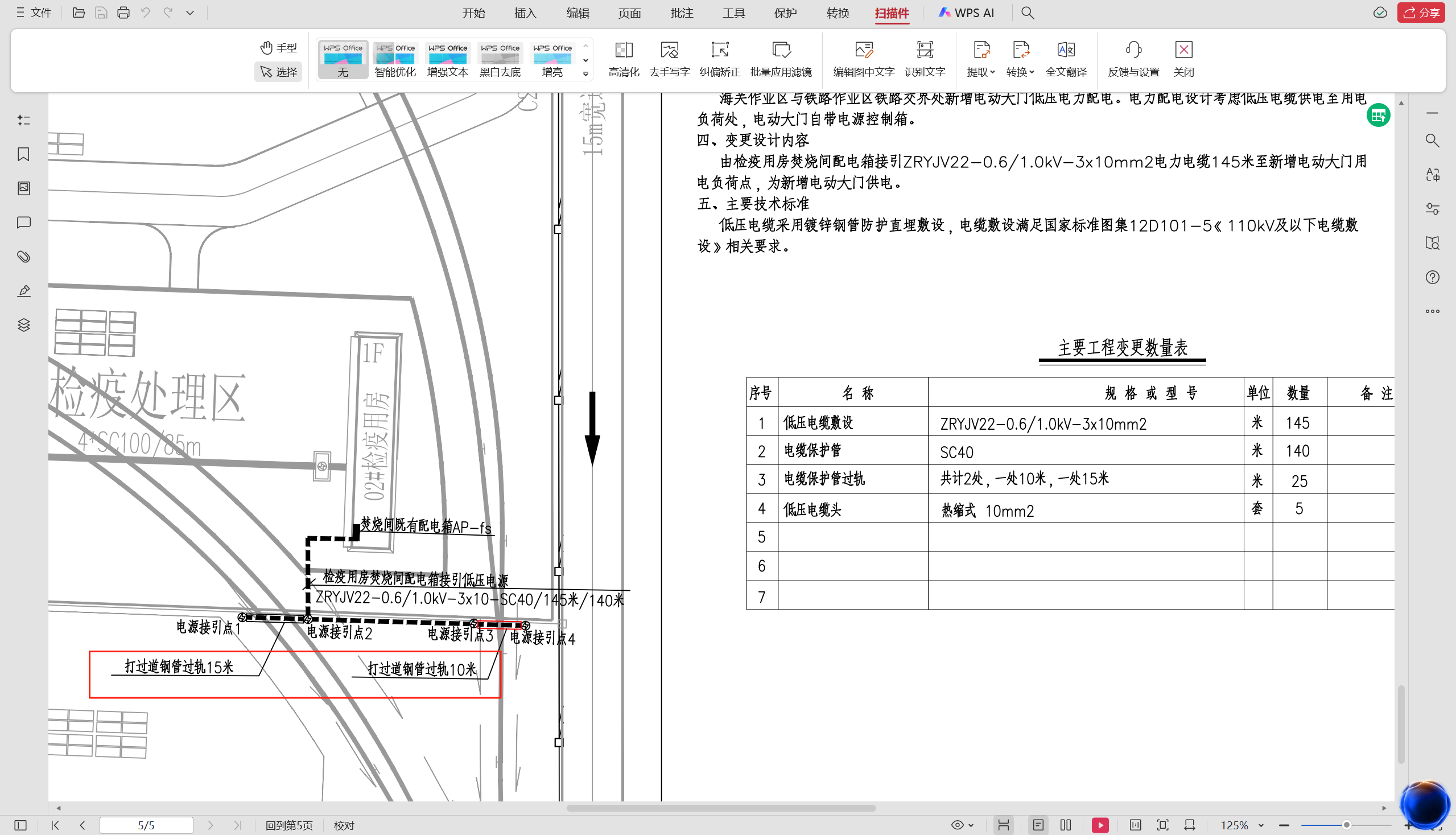Open the layers panel in the left sidebar

pos(23,325)
